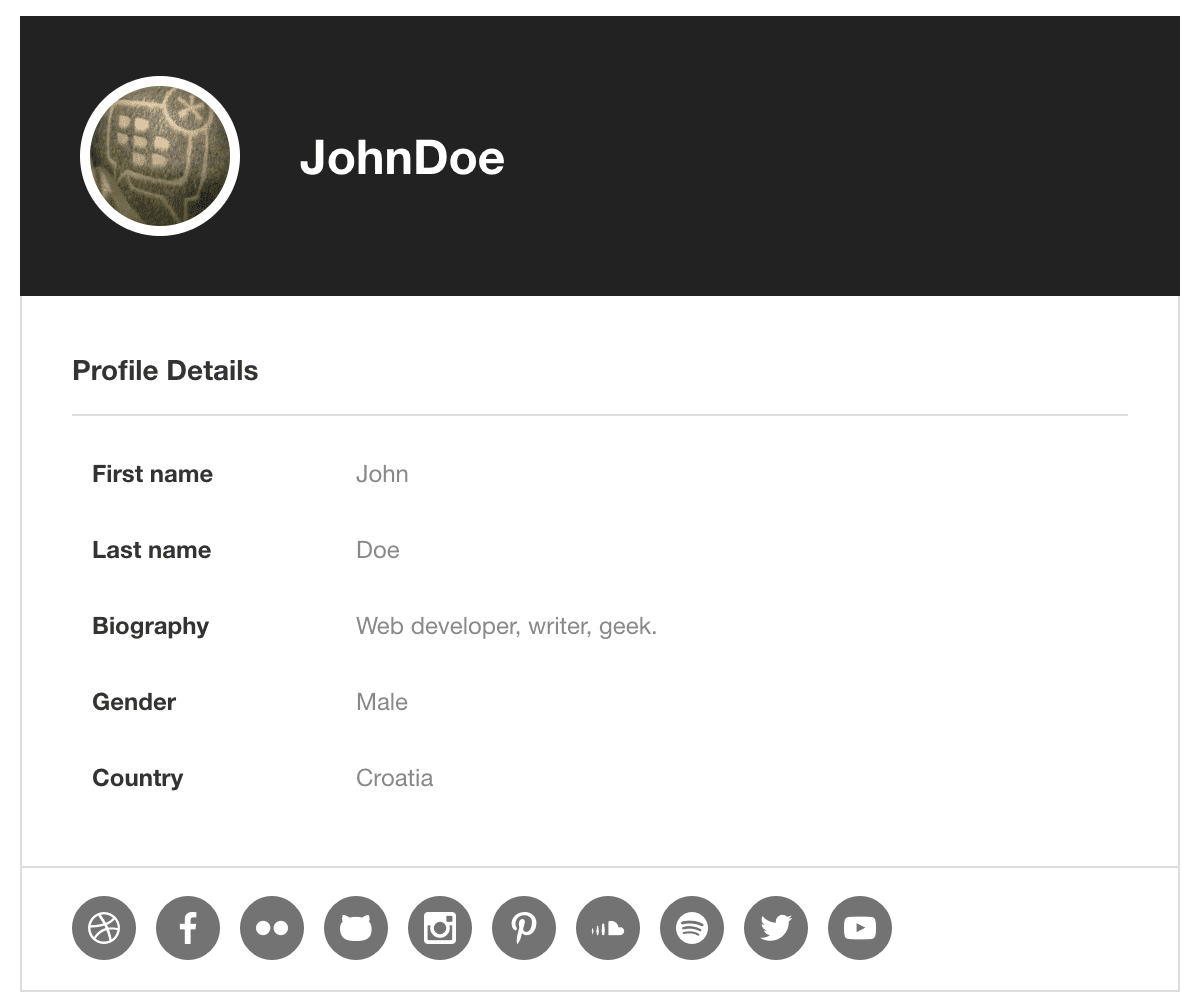Click the SoundCloud icon

coord(608,928)
